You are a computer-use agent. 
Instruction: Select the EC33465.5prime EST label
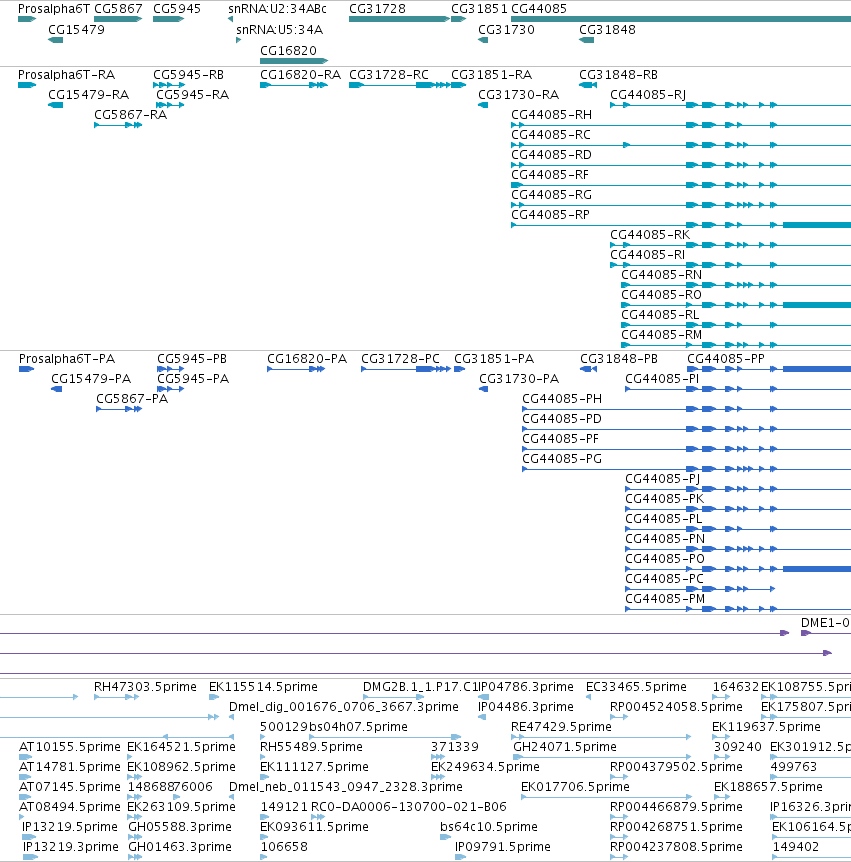(x=636, y=687)
